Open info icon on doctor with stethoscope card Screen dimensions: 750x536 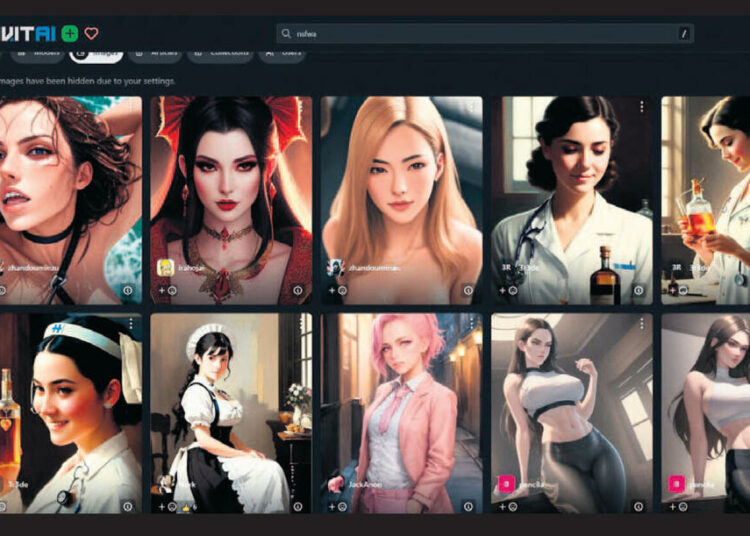[639, 290]
